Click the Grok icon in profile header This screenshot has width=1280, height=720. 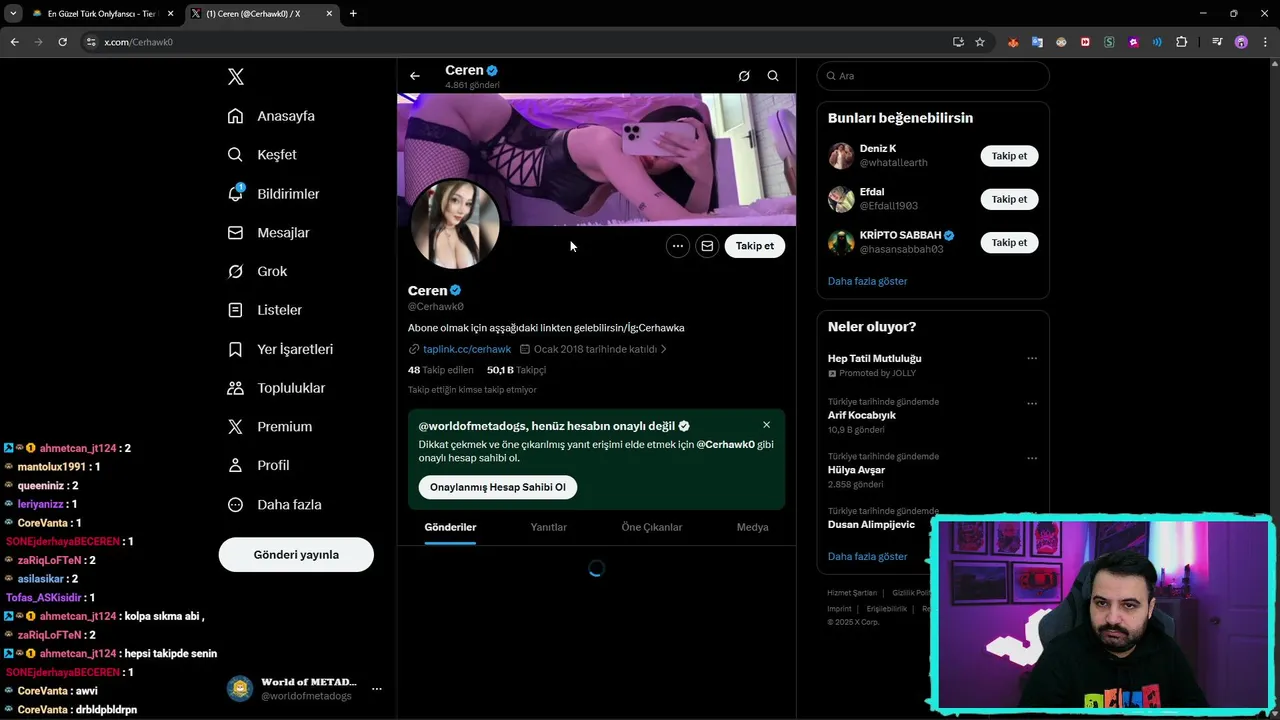click(x=744, y=76)
